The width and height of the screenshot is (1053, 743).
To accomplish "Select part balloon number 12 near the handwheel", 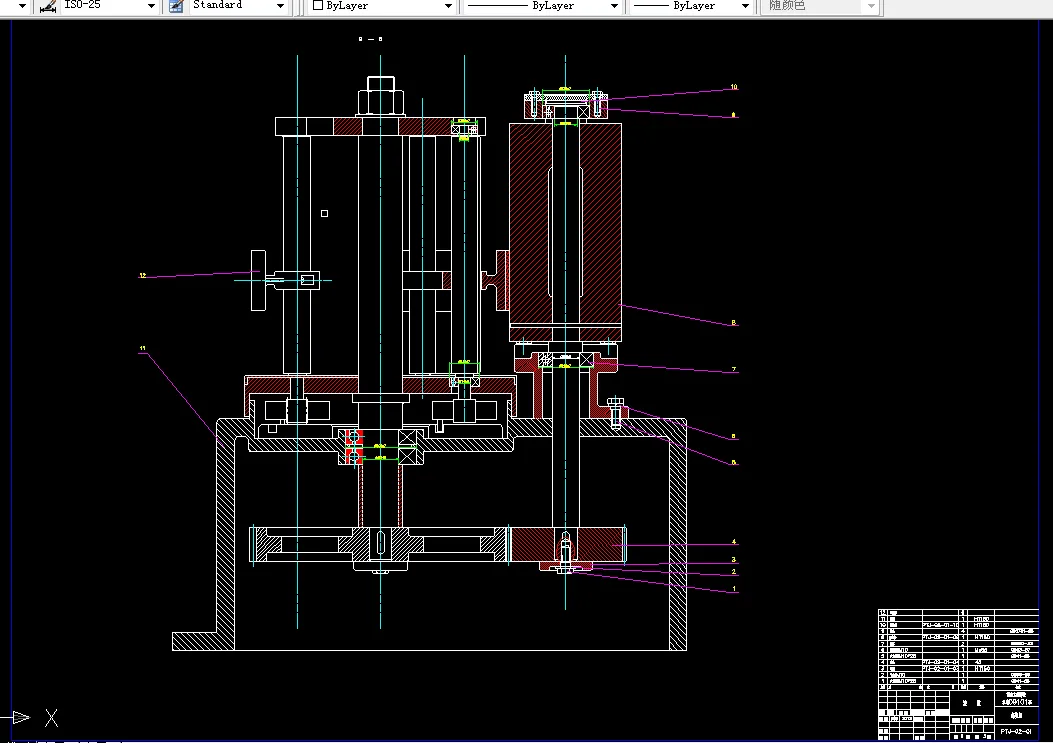I will pos(142,275).
